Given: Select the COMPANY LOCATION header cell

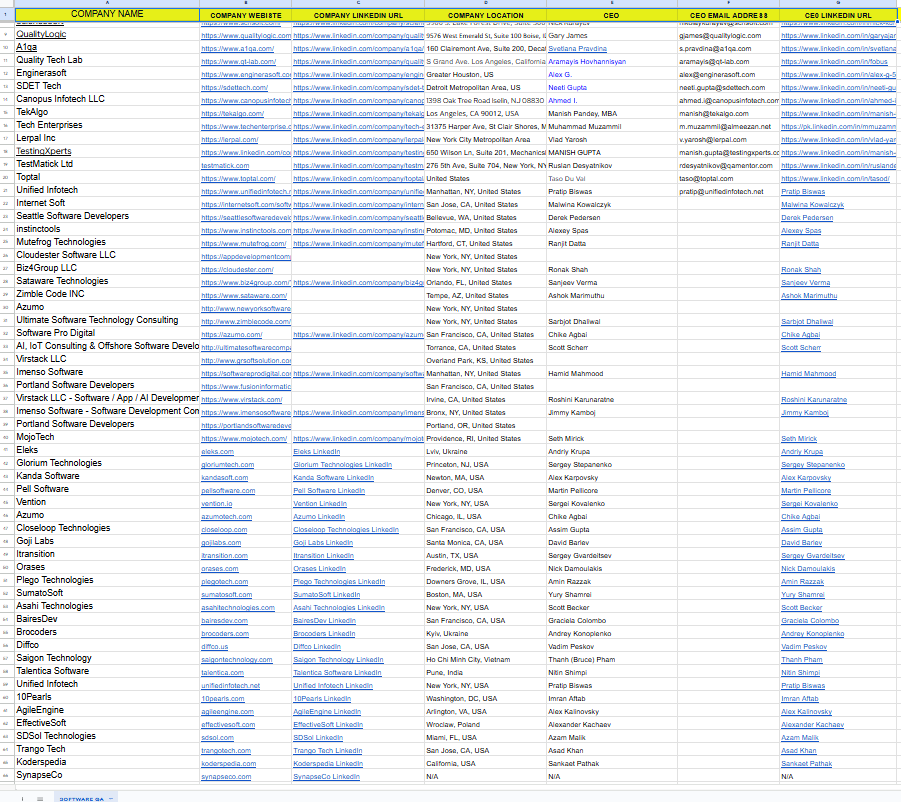Looking at the screenshot, I should point(486,15).
